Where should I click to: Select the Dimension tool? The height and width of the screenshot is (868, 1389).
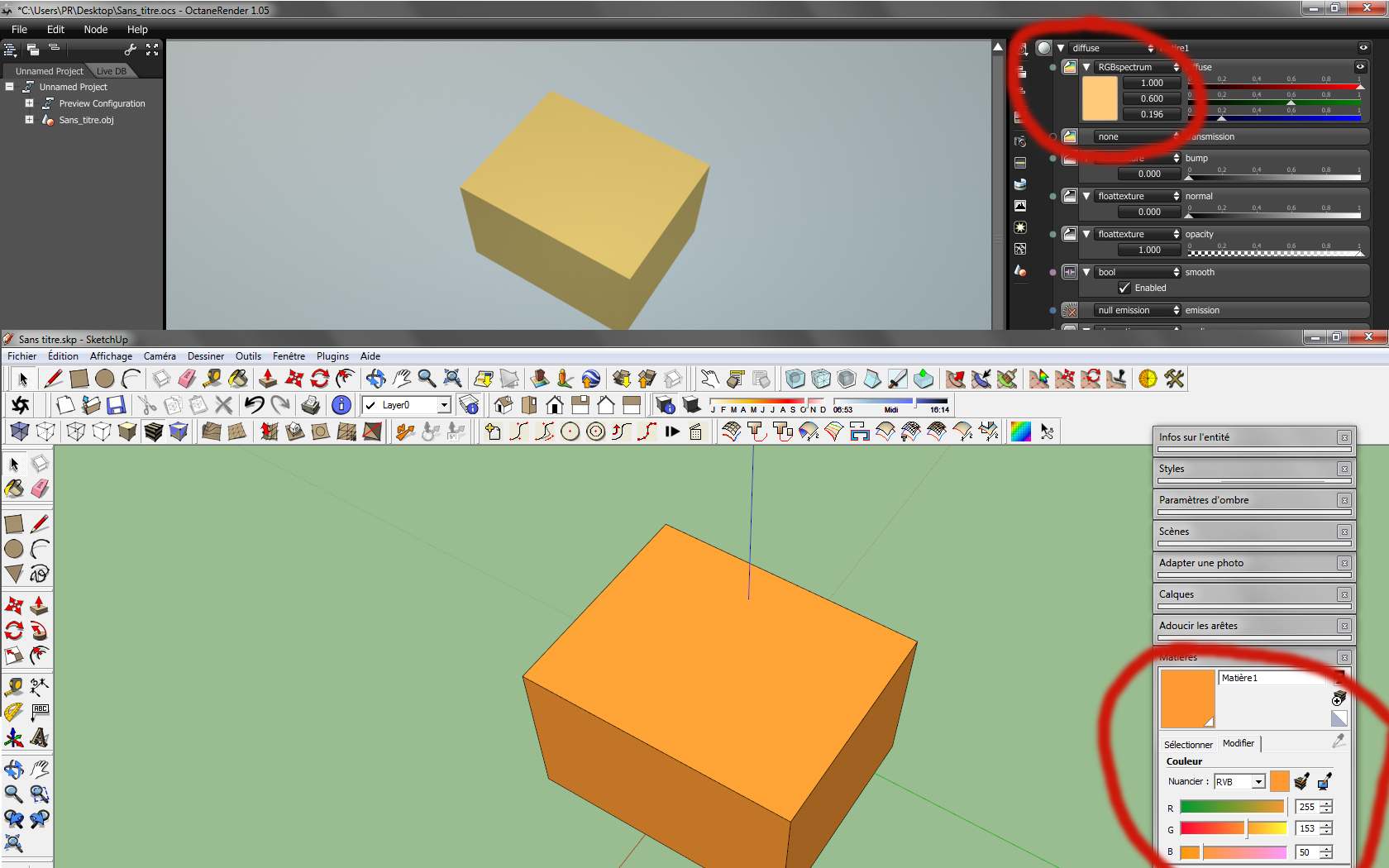pos(40,687)
